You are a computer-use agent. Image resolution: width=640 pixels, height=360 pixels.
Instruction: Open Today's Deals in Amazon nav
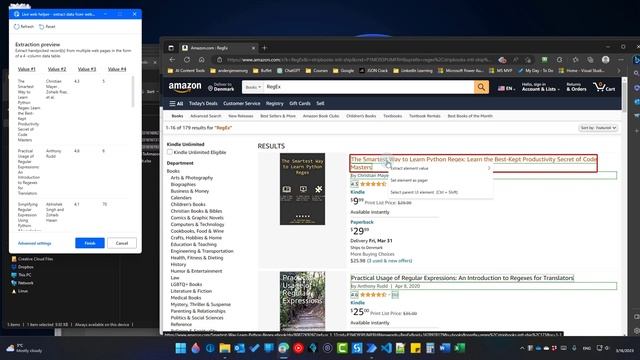pos(203,104)
